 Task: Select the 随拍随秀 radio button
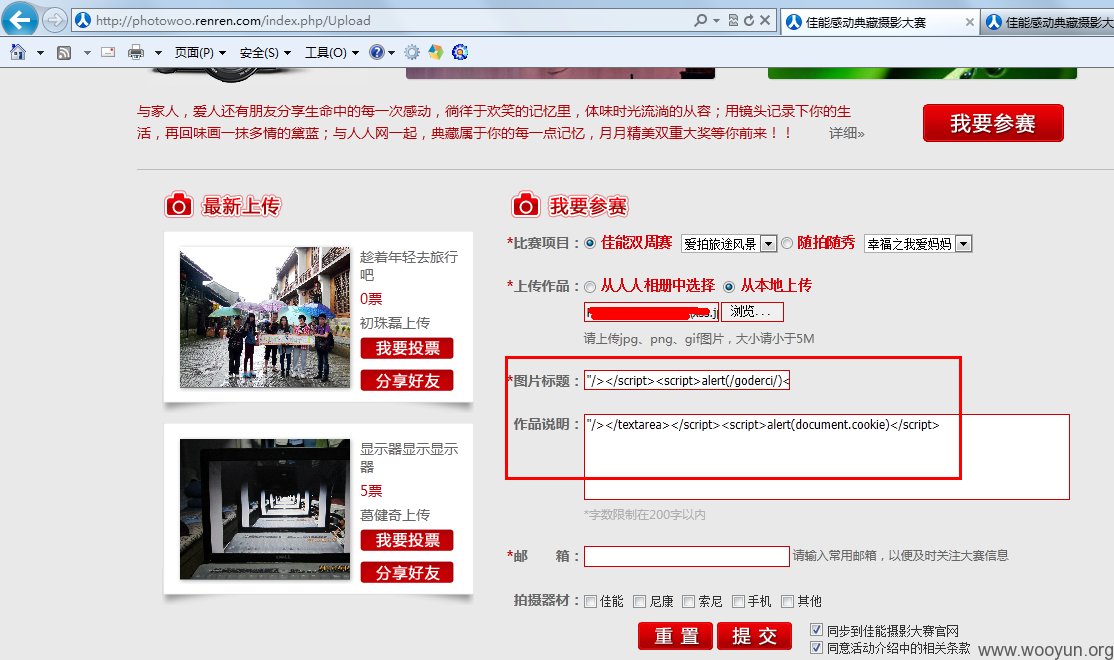tap(786, 244)
